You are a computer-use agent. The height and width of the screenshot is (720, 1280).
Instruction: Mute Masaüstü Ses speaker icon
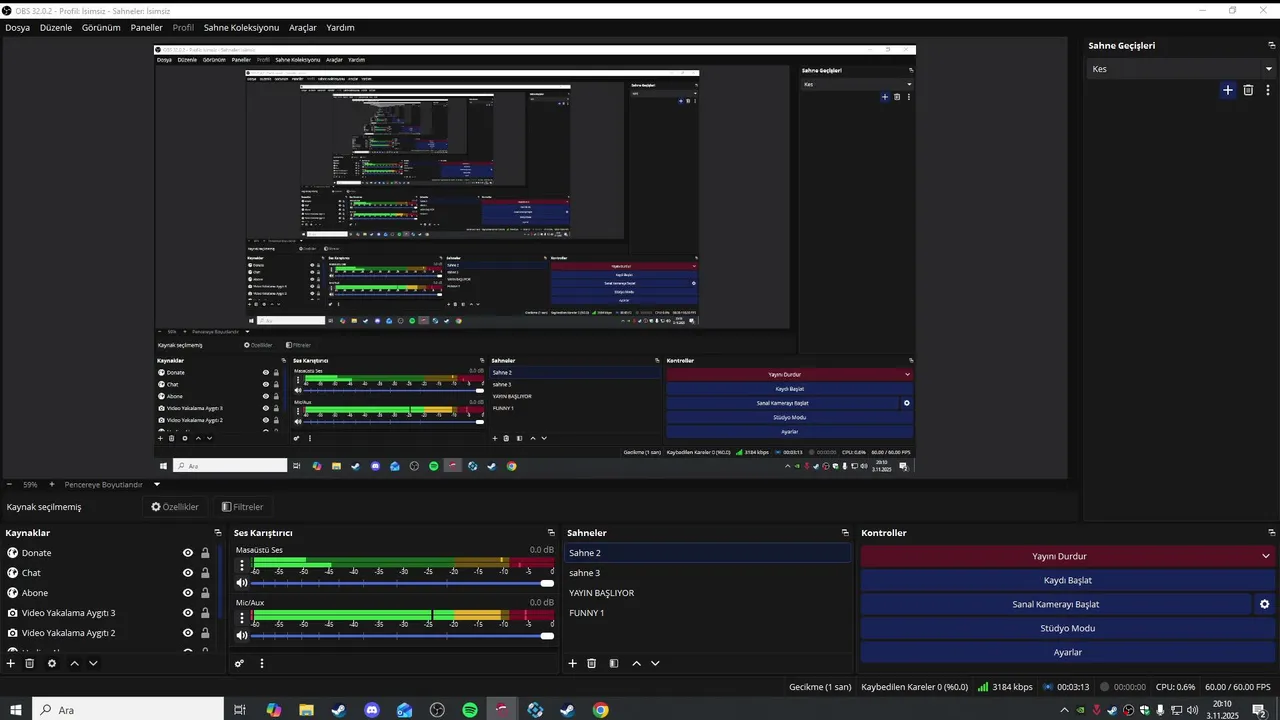pos(241,583)
